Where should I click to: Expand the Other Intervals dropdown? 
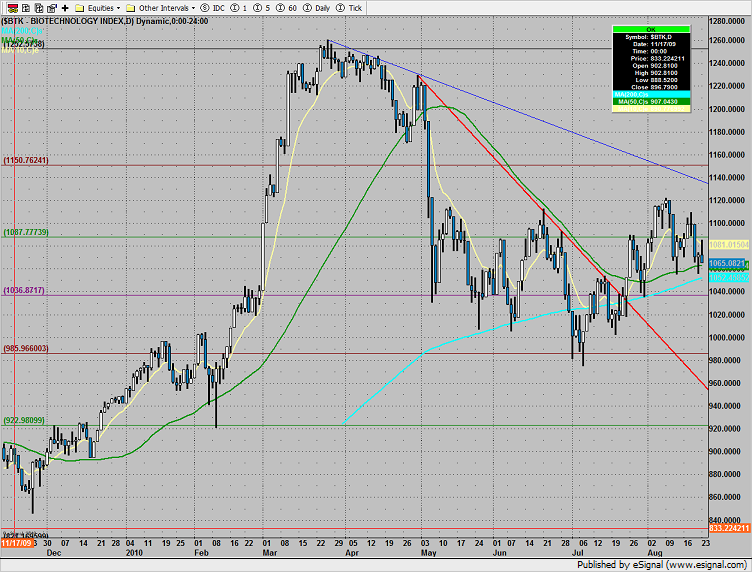tap(164, 6)
